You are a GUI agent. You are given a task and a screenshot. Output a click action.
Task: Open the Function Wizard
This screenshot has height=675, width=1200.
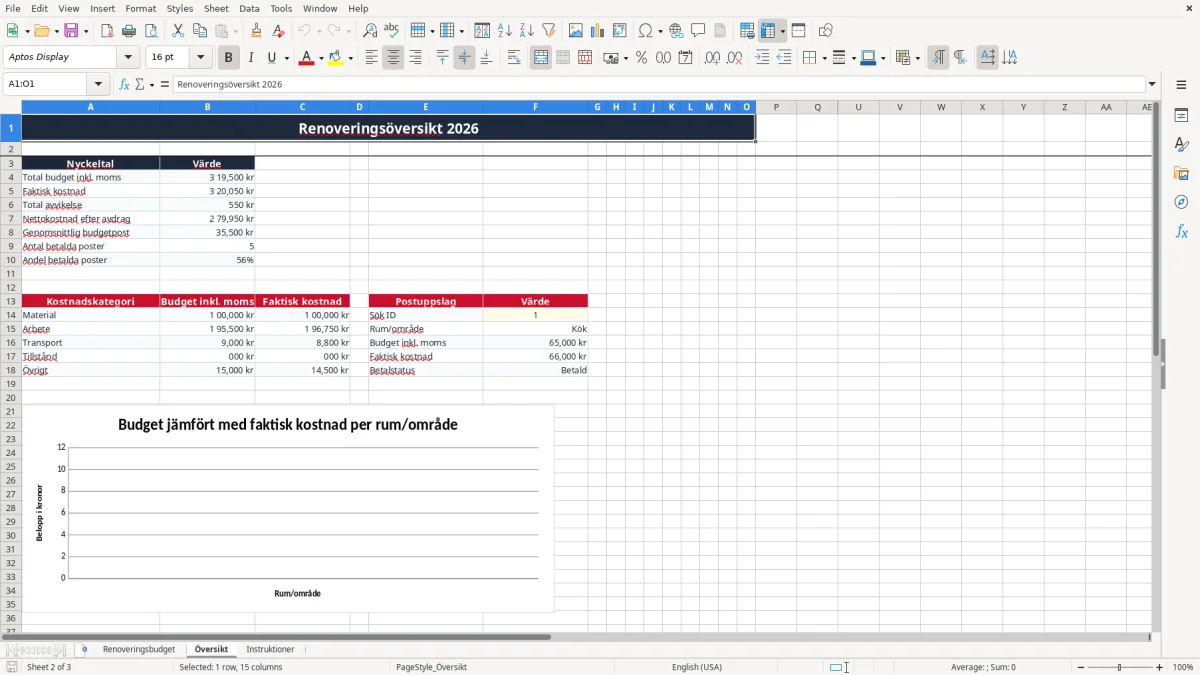(124, 85)
